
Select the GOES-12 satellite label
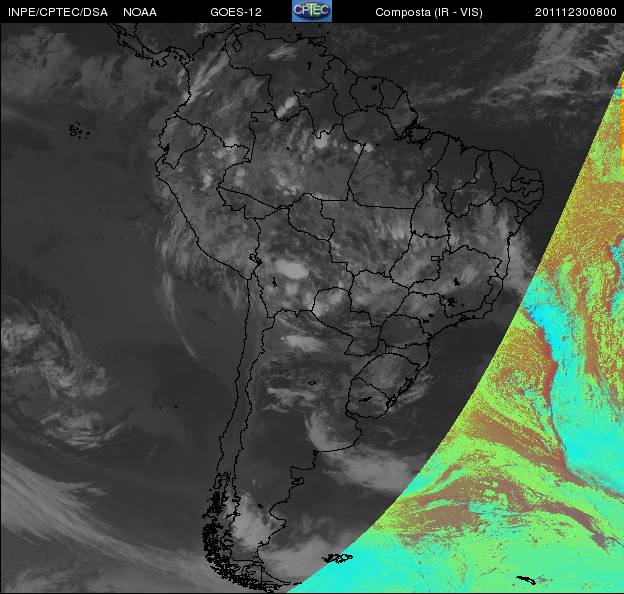(x=236, y=12)
